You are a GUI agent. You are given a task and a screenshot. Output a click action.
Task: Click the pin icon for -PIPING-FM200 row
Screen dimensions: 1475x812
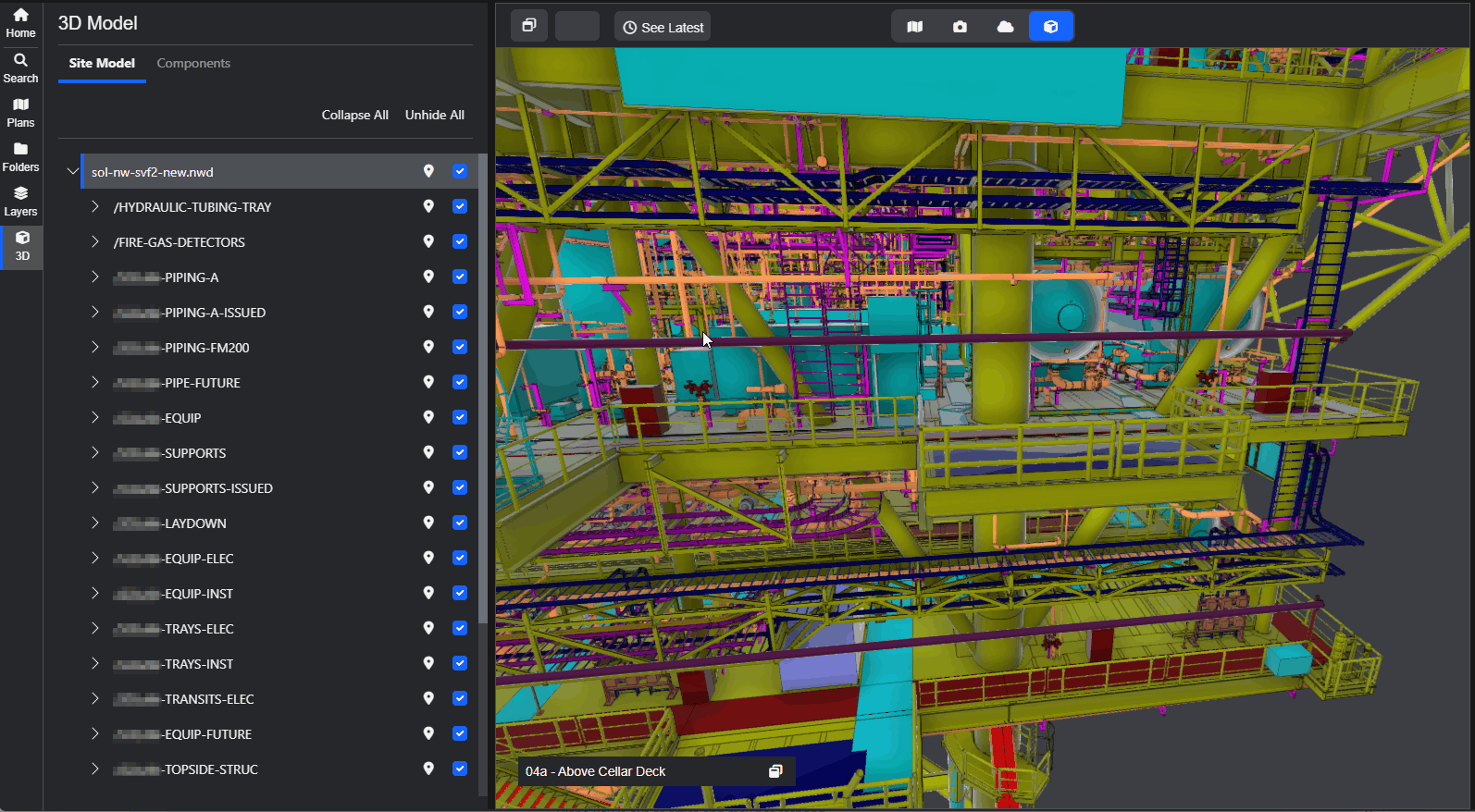click(x=428, y=347)
